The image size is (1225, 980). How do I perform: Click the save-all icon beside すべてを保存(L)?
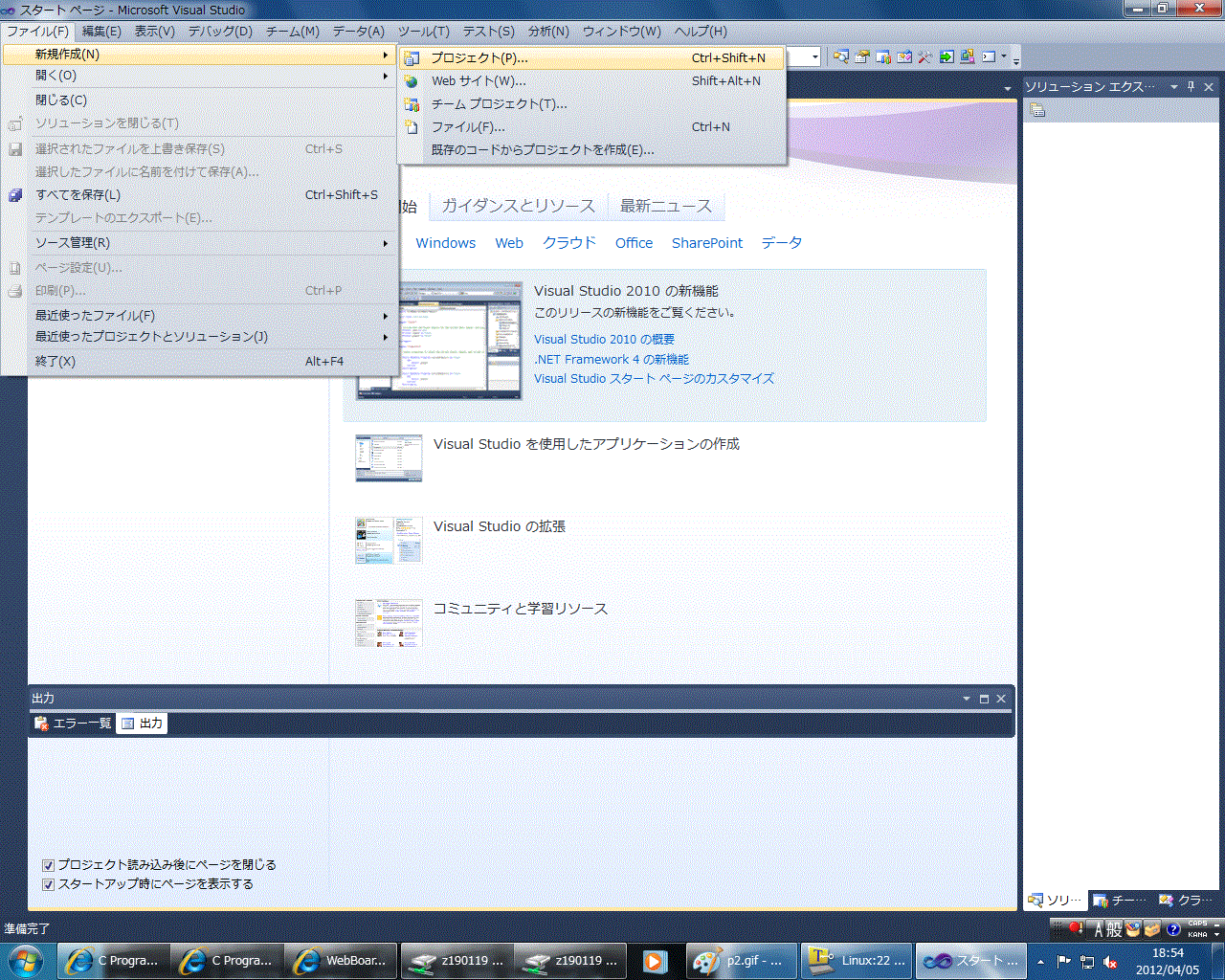(x=15, y=195)
